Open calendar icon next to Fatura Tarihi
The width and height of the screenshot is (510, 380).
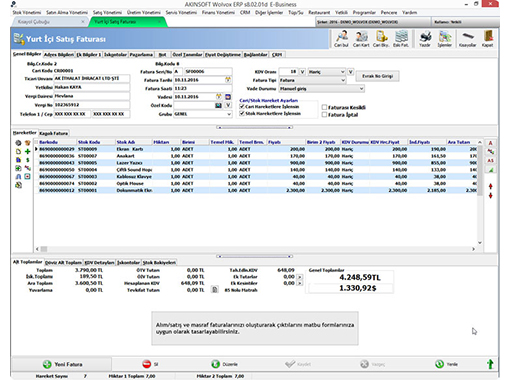click(x=228, y=80)
